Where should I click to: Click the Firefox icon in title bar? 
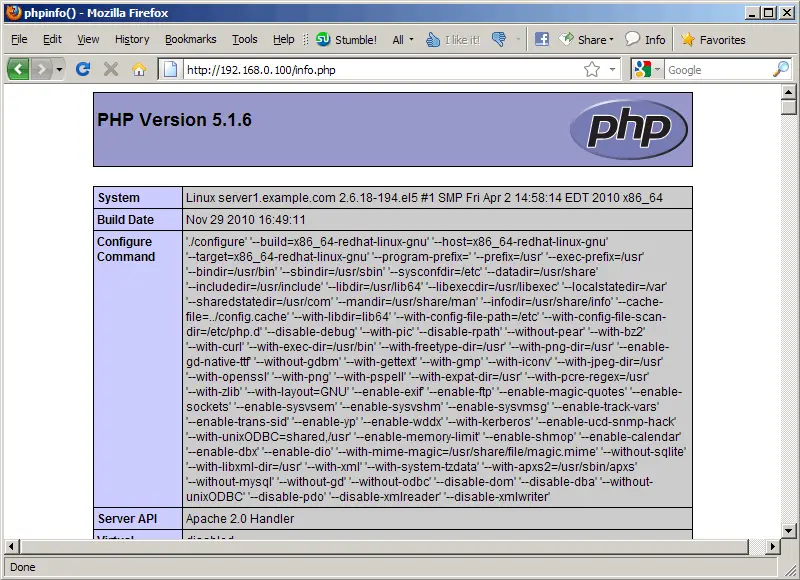point(13,12)
